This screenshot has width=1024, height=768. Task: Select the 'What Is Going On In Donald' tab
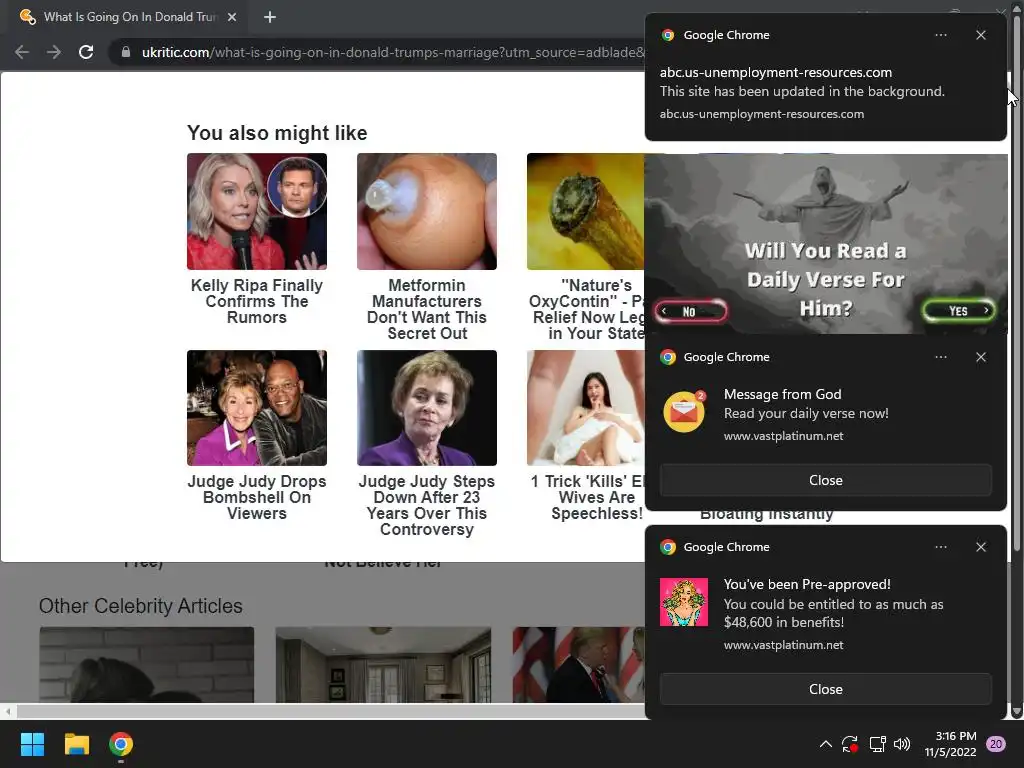point(129,17)
